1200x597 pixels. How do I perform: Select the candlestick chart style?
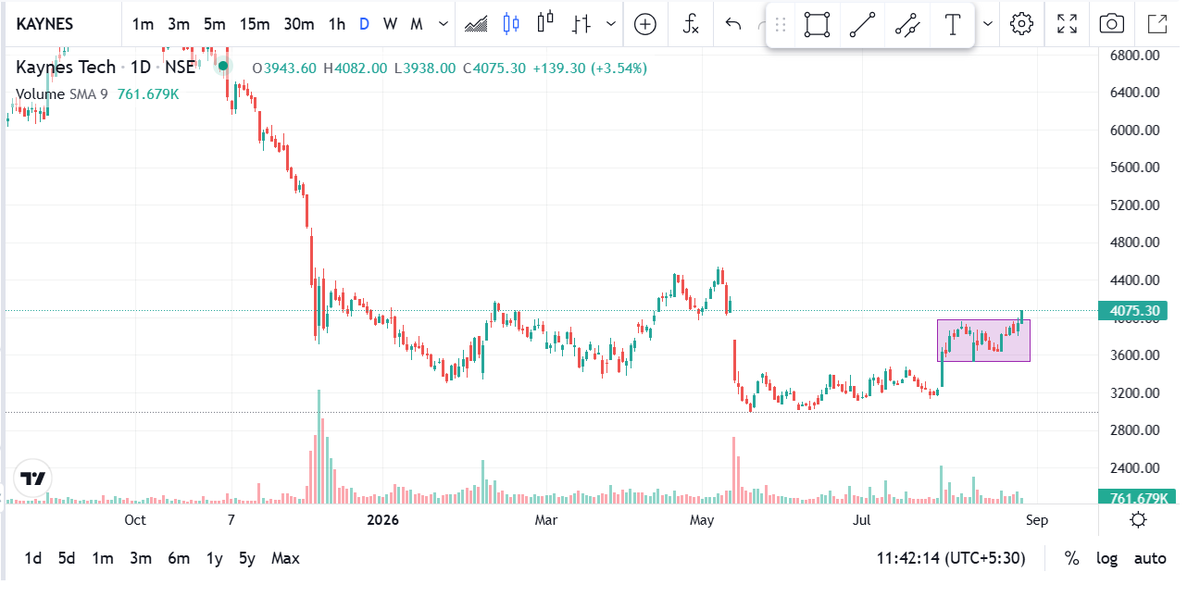tap(511, 24)
